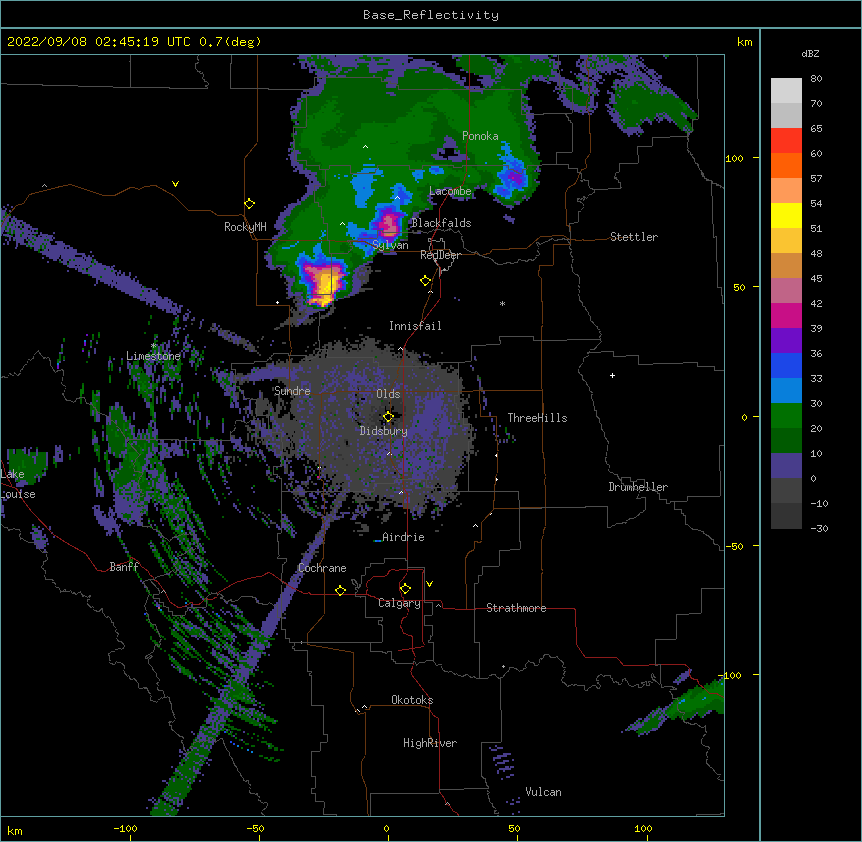The width and height of the screenshot is (862, 842).
Task: Click the Stettler city label
Action: coord(634,237)
